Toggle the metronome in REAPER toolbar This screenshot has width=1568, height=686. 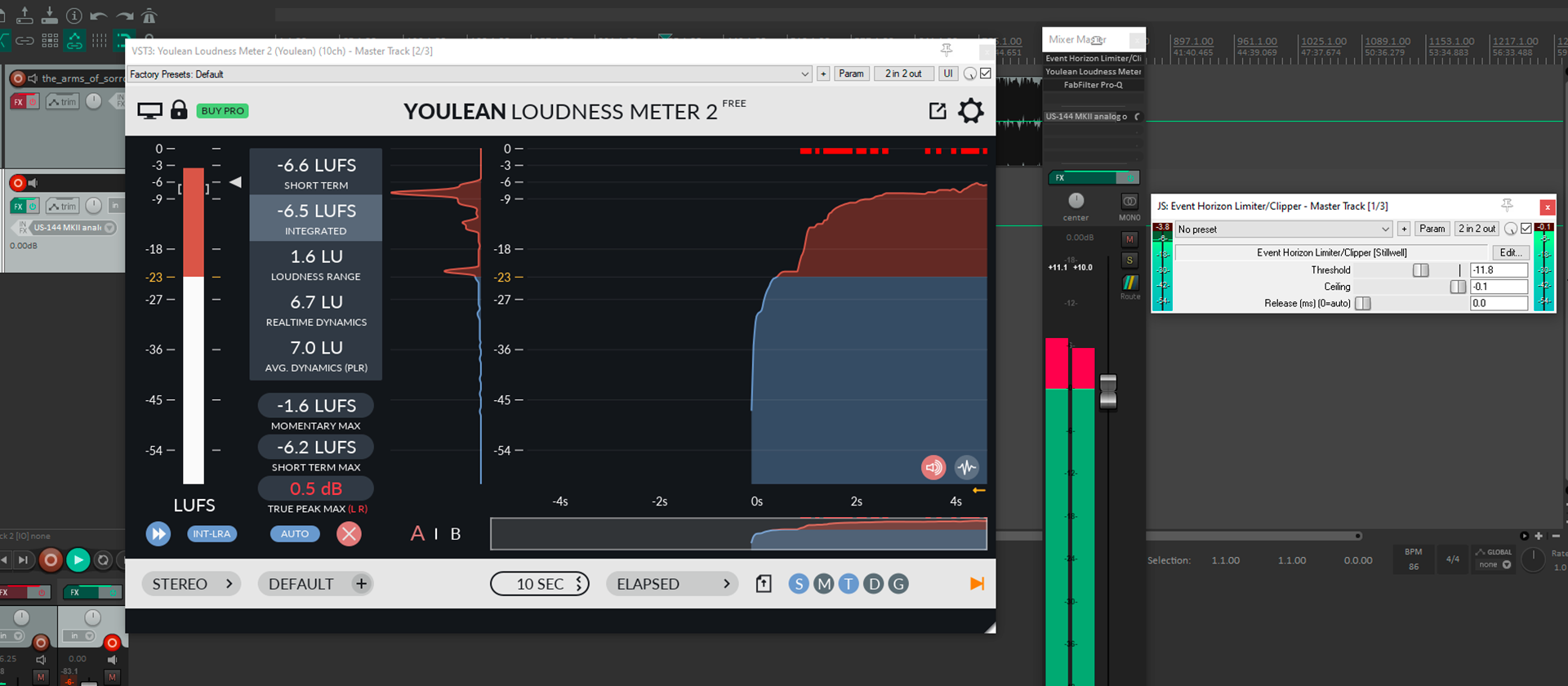tap(149, 16)
